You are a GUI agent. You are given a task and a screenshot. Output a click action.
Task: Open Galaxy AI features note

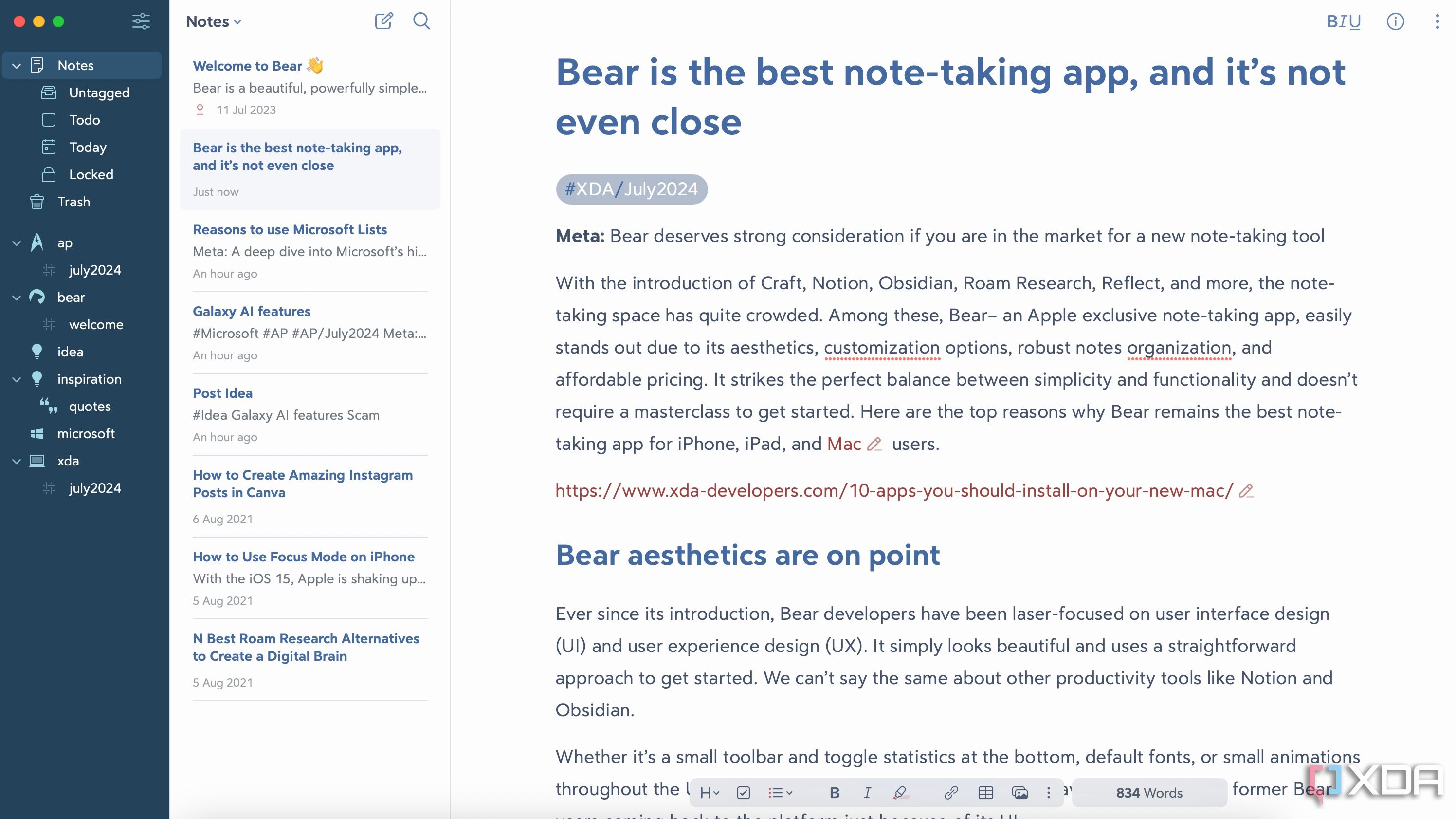(x=309, y=333)
